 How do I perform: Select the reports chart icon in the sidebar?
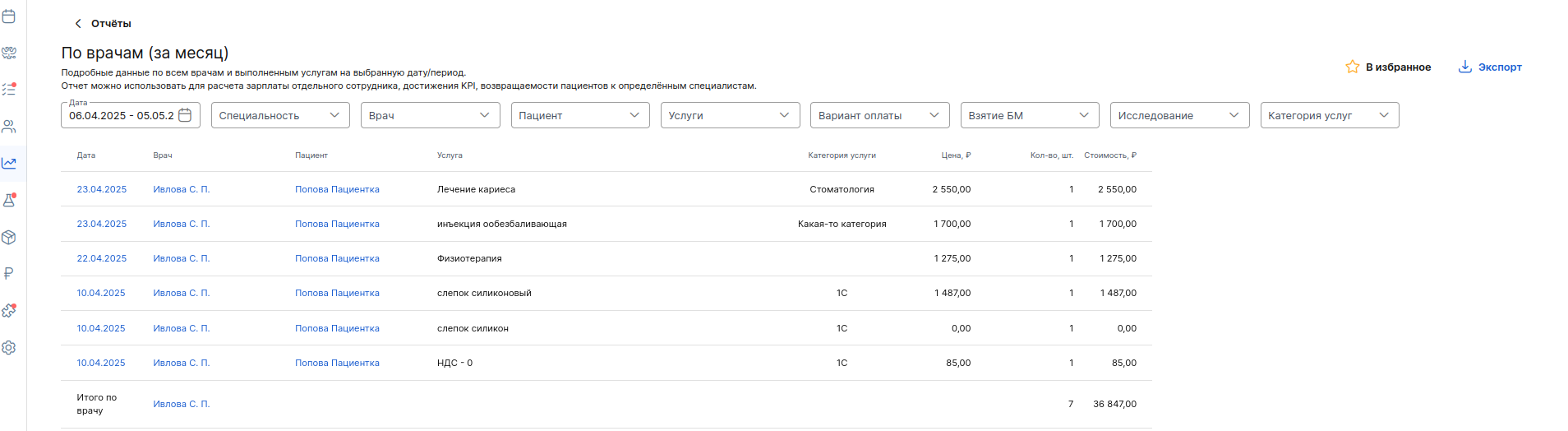pos(9,164)
